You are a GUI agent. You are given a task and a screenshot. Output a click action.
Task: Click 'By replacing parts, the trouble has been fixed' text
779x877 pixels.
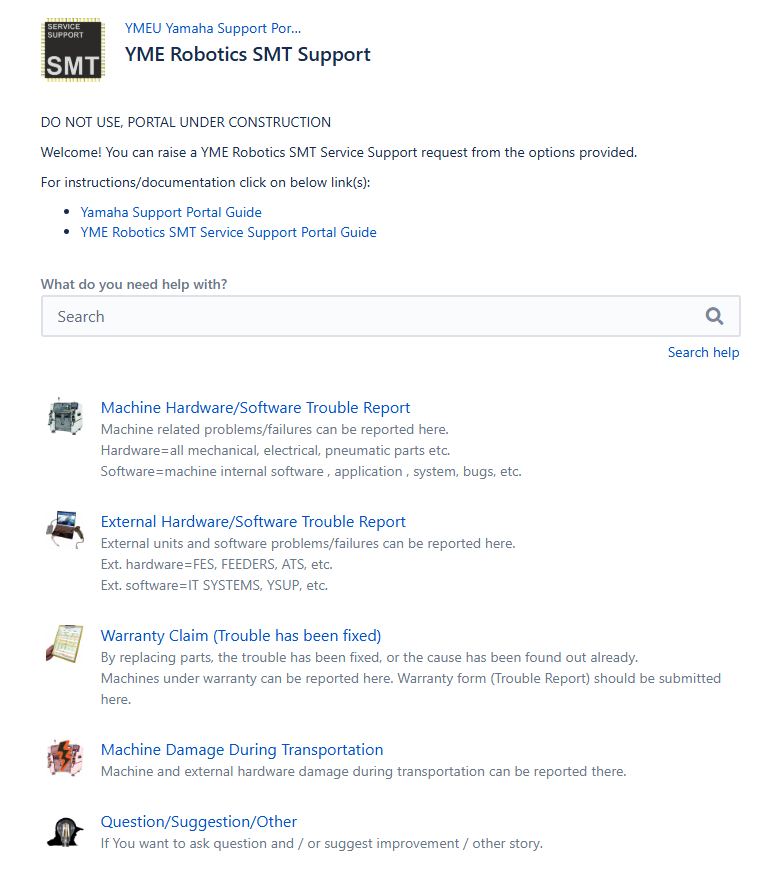point(369,658)
